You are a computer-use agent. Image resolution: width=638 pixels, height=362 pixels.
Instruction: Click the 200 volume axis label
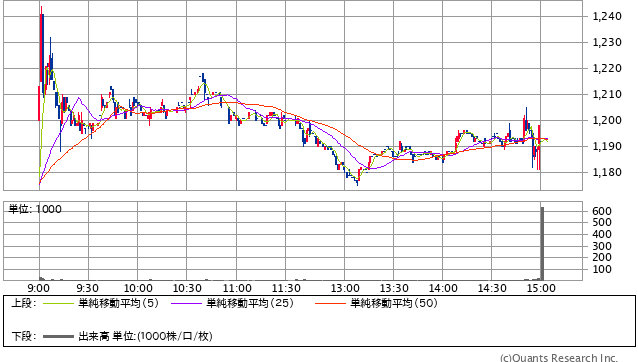(602, 257)
